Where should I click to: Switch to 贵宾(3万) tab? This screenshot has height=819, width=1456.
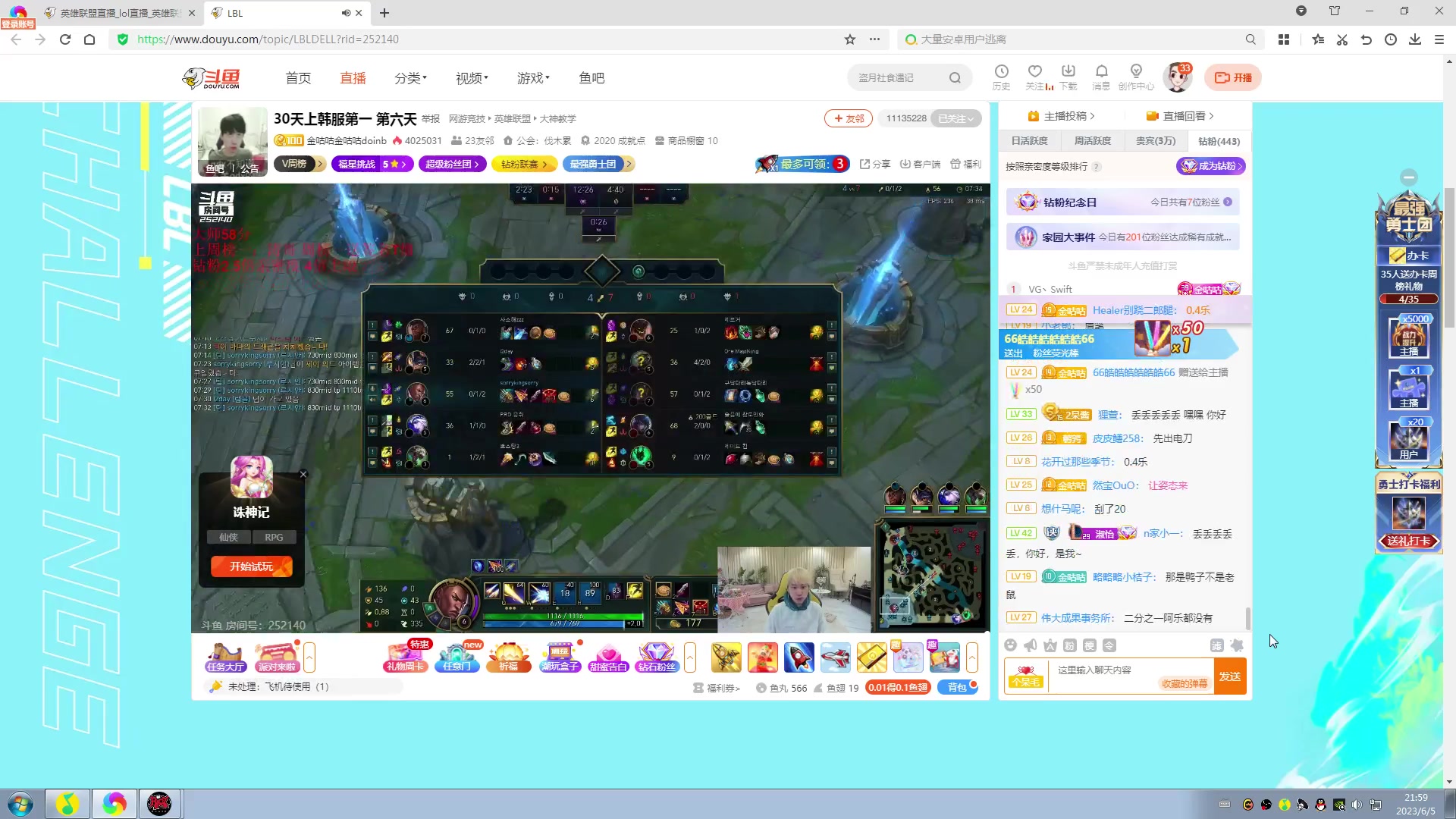pyautogui.click(x=1155, y=141)
